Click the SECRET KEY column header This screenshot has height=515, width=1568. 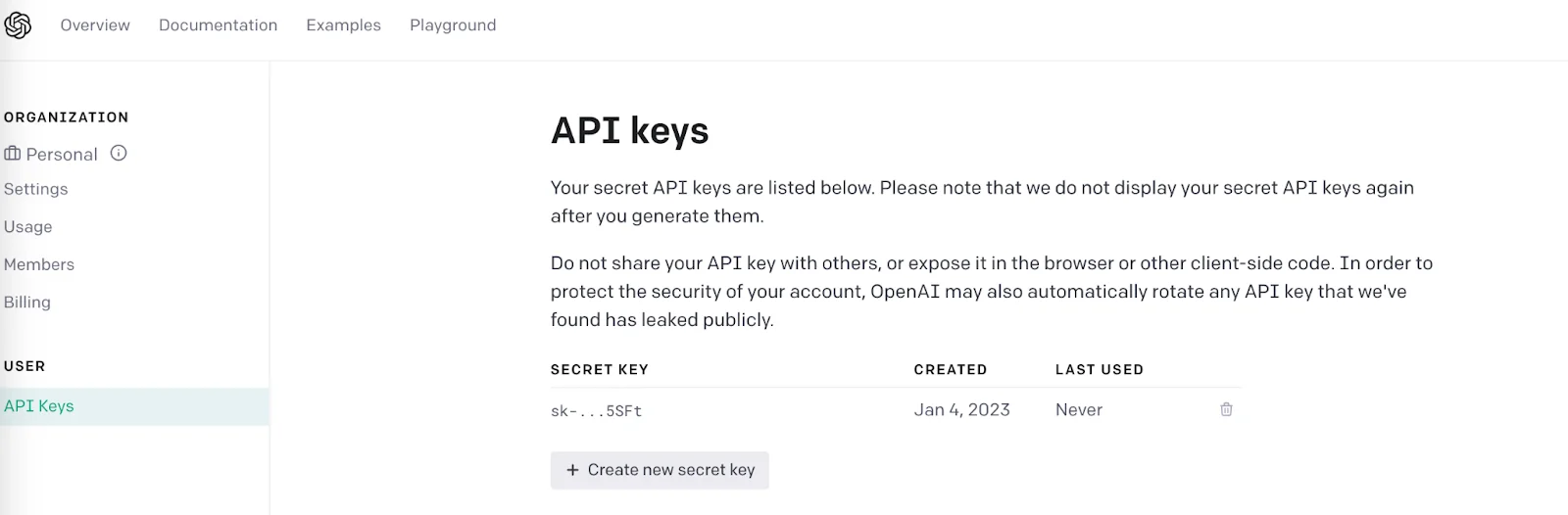(600, 370)
